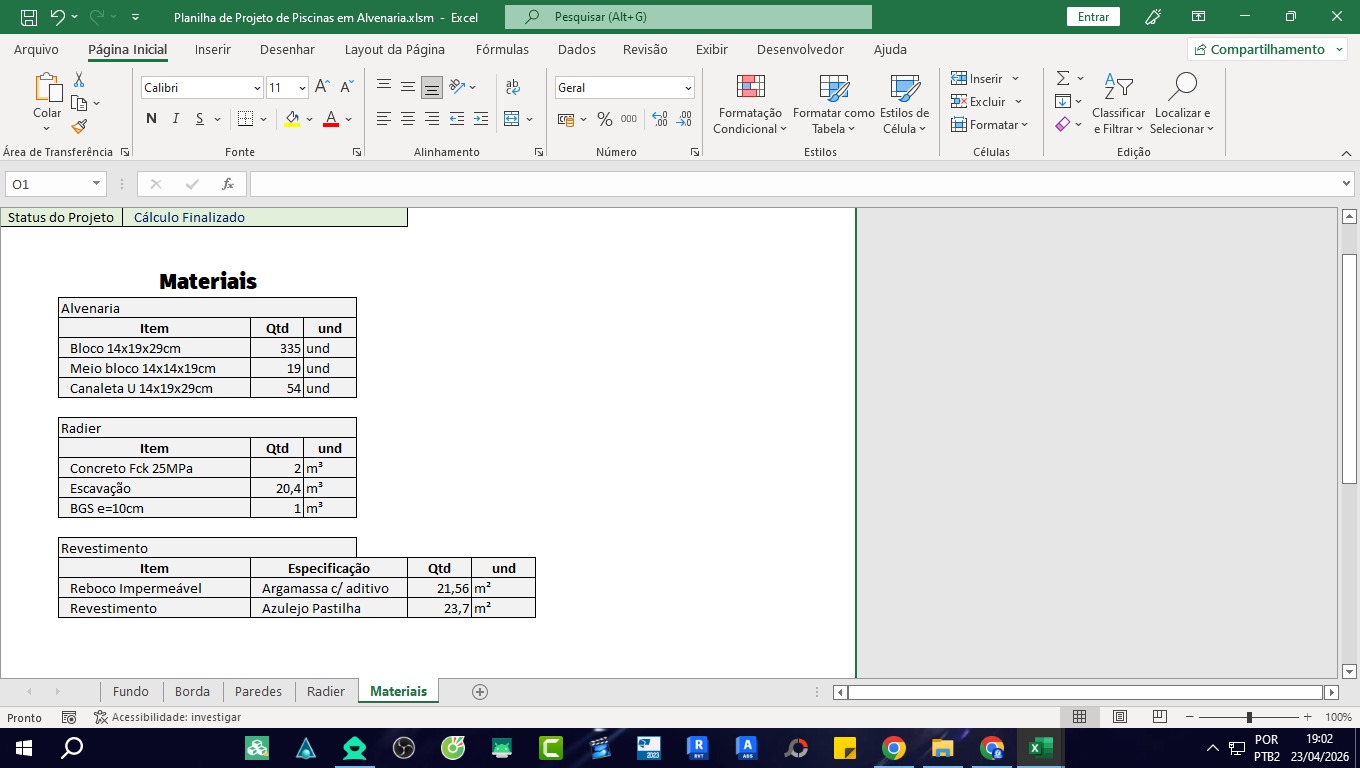
Task: Switch to Page Layout view in status bar
Action: [1120, 717]
